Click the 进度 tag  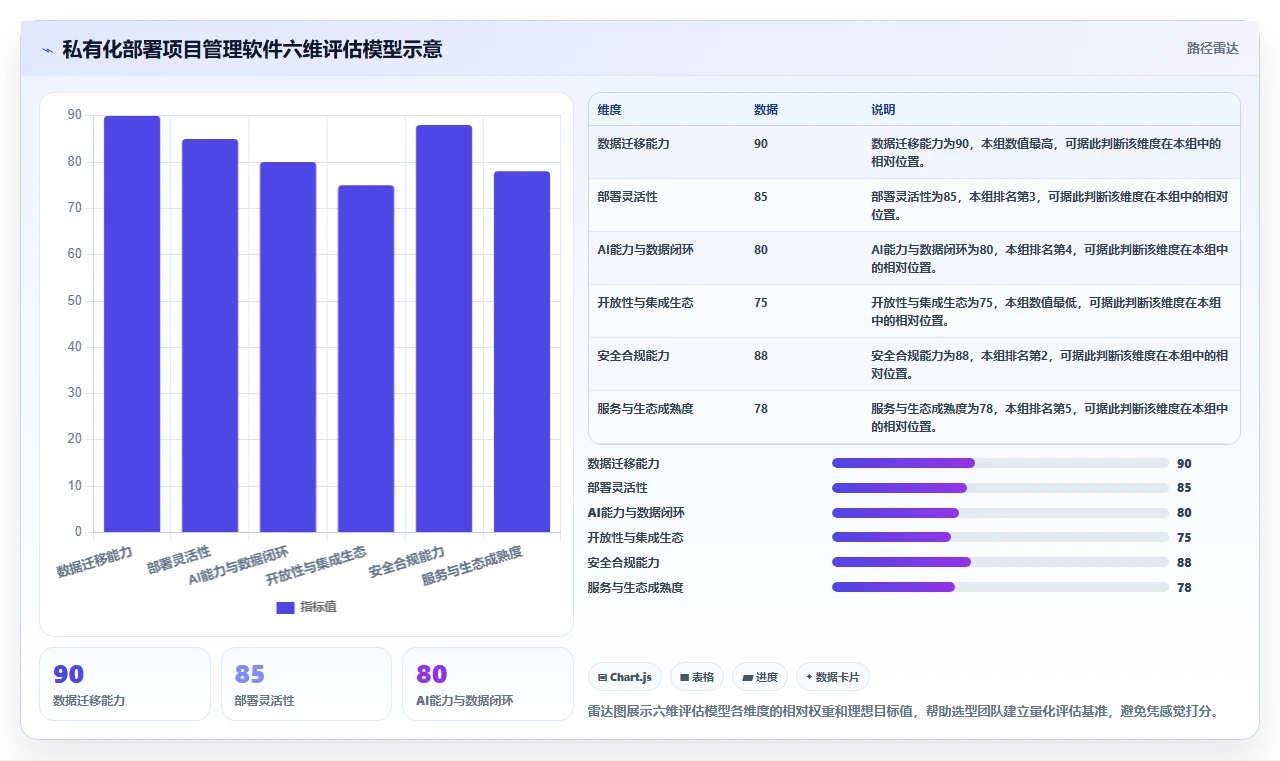coord(760,677)
